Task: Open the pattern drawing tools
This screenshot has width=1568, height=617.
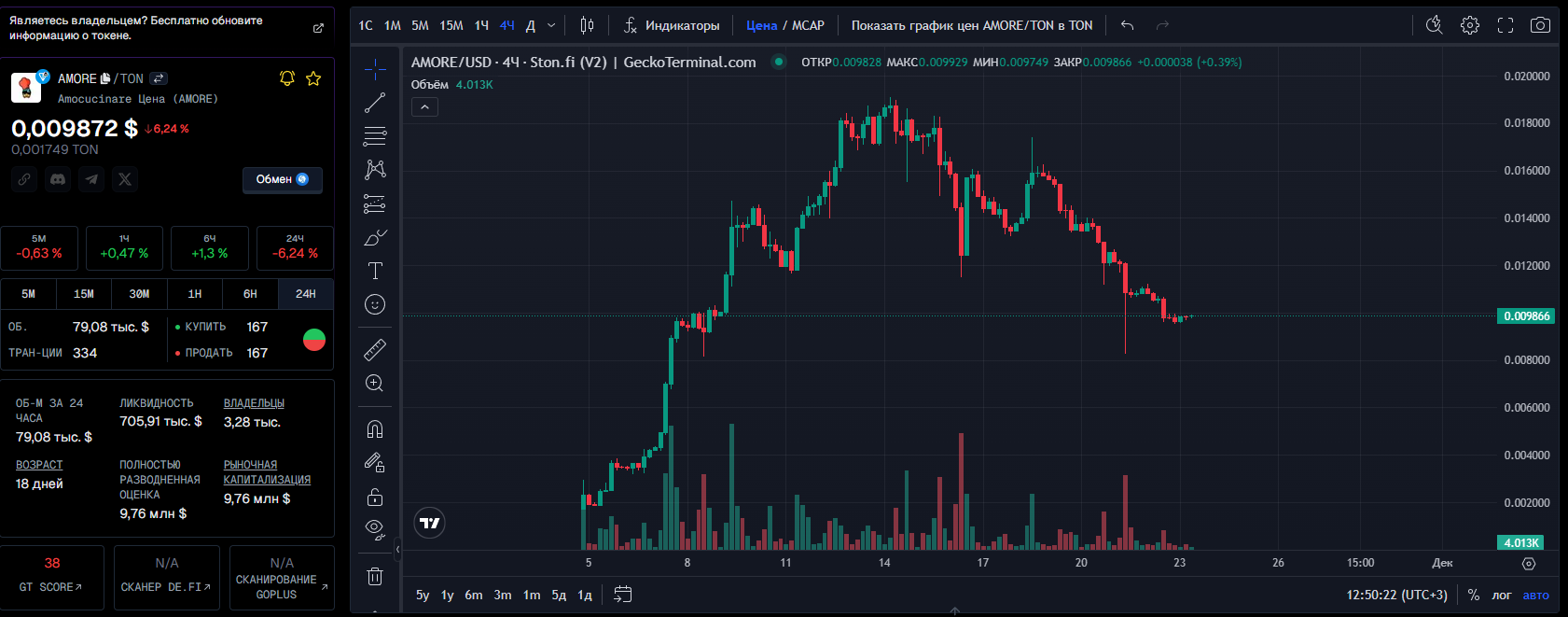Action: (375, 170)
